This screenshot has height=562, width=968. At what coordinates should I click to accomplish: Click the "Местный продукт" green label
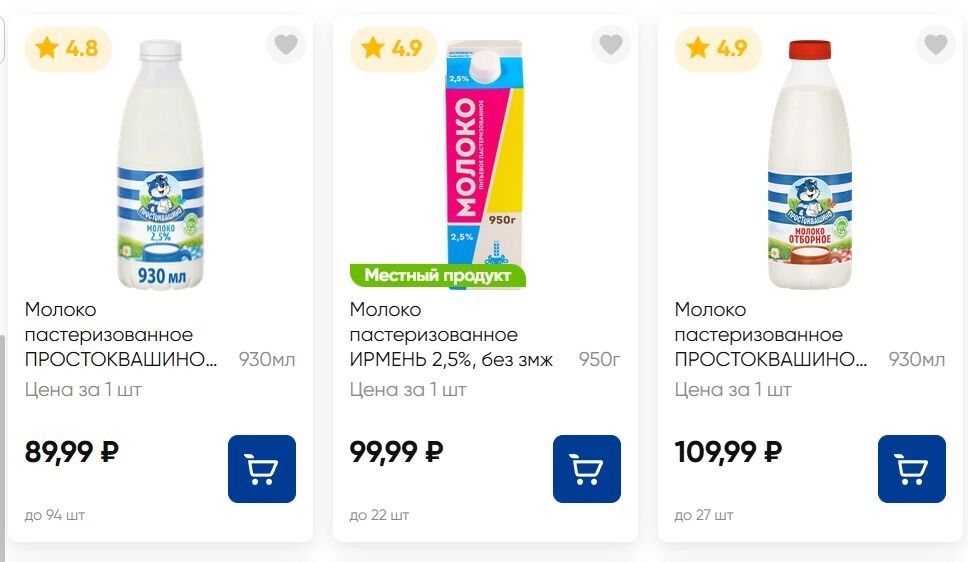tap(437, 275)
